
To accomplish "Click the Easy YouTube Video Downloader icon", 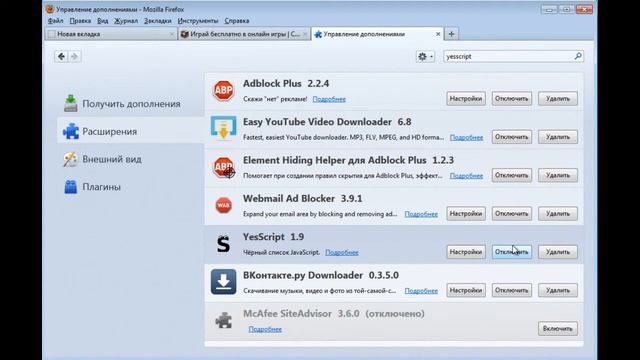I will pos(223,128).
